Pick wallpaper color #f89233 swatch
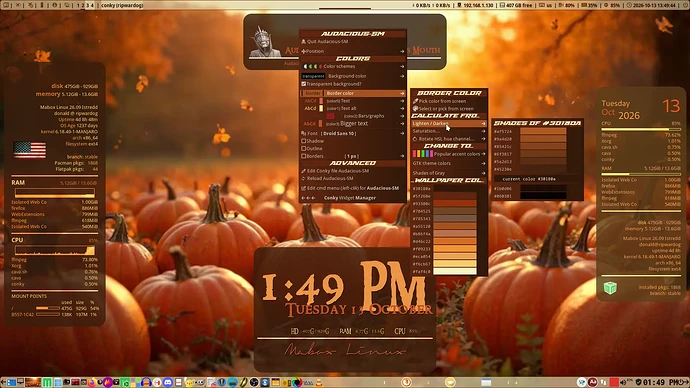This screenshot has height=388, width=690. (455, 249)
